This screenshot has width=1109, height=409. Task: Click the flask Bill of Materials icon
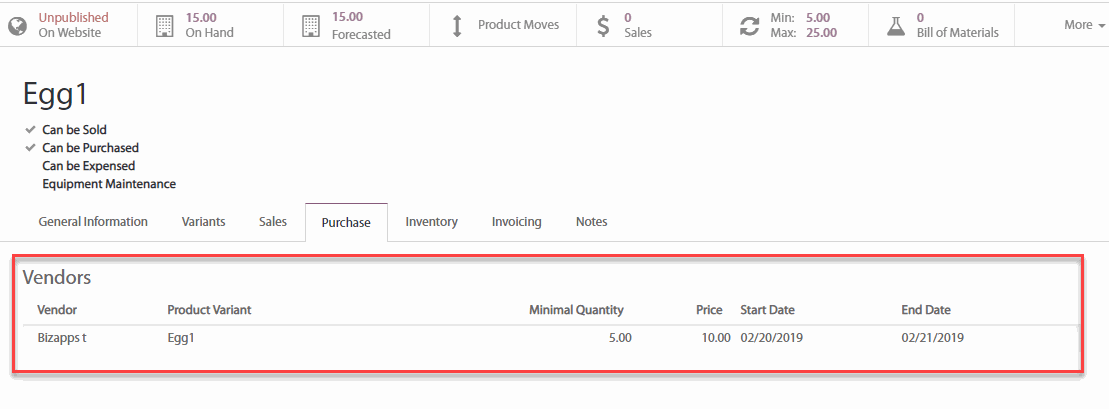pos(896,25)
